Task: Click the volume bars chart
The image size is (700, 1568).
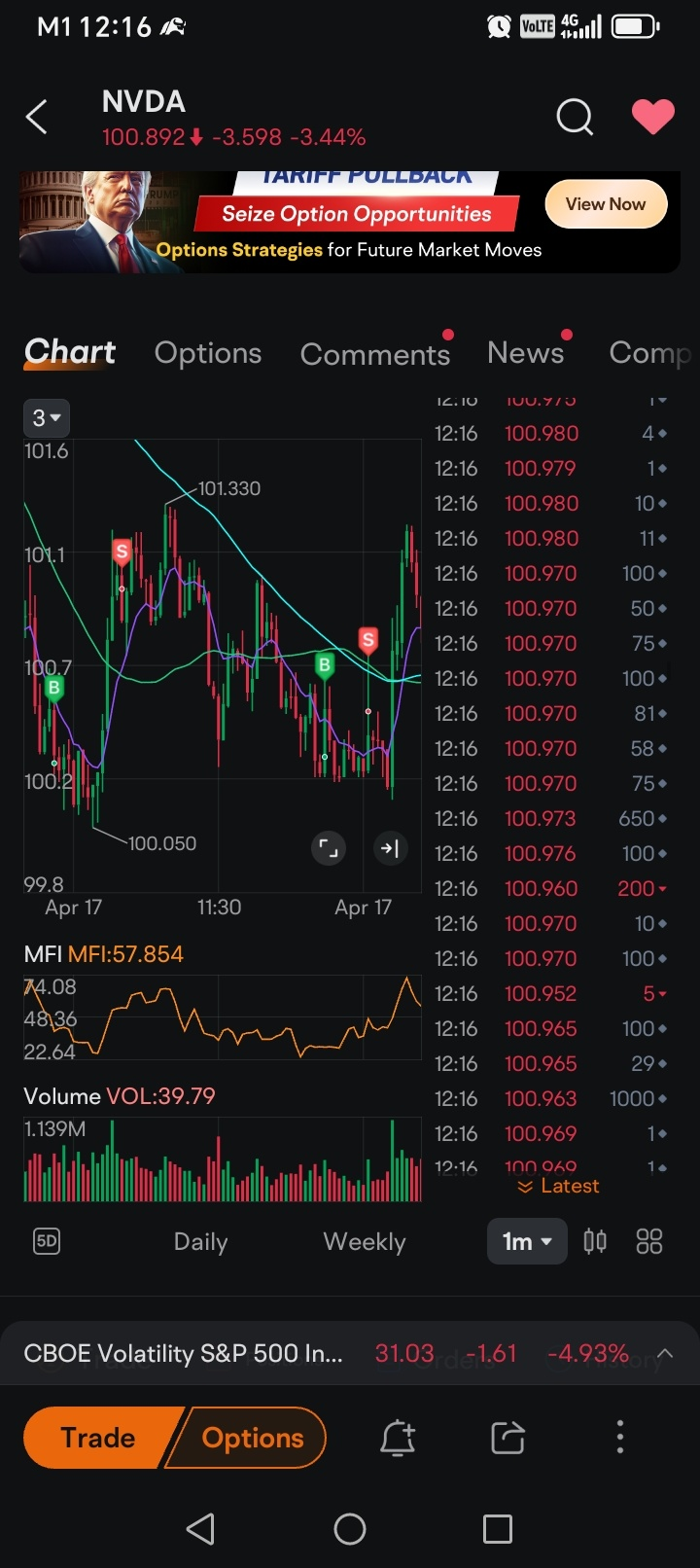Action: (x=223, y=1159)
